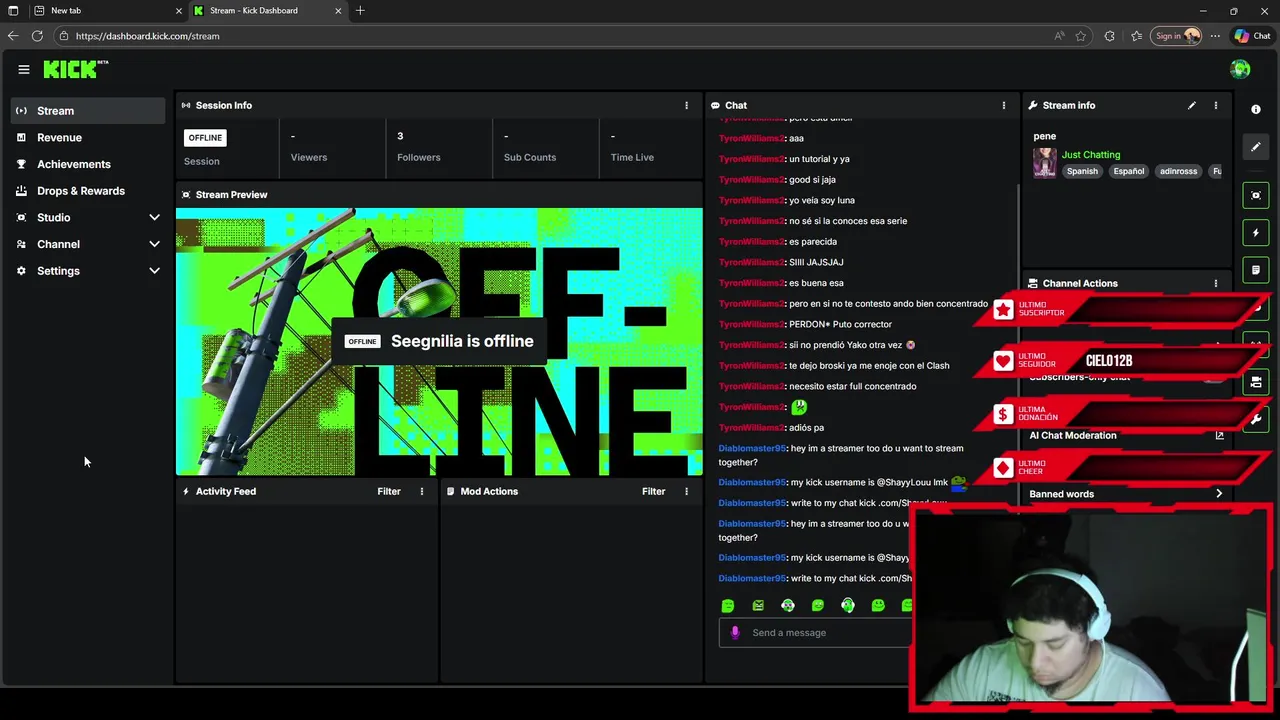Click the read aloud icon in address bar
Viewport: 1280px width, 720px height.
[x=1059, y=36]
